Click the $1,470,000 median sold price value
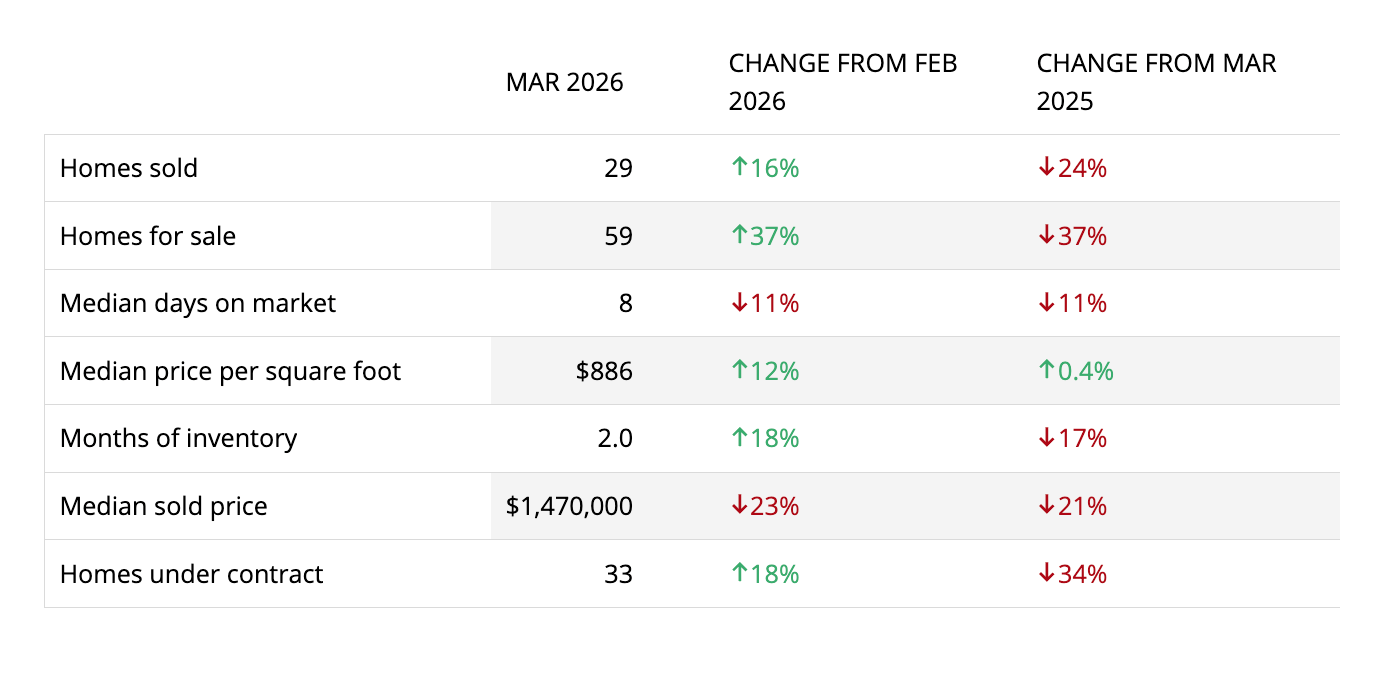Screen dimensions: 1390x688 pos(569,506)
